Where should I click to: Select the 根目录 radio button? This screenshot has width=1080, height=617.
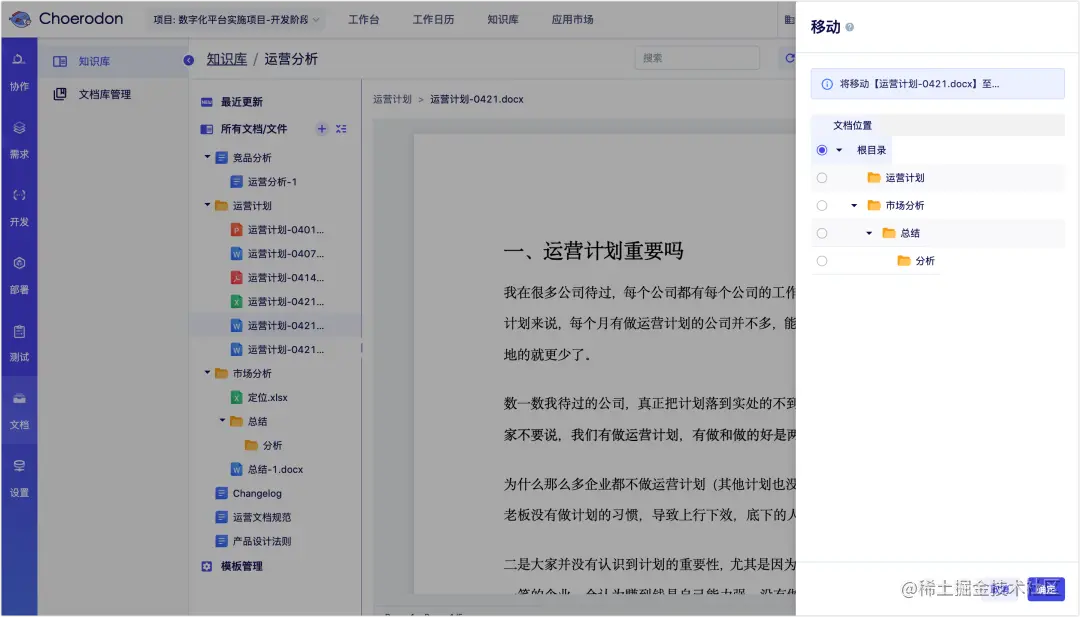pyautogui.click(x=822, y=150)
